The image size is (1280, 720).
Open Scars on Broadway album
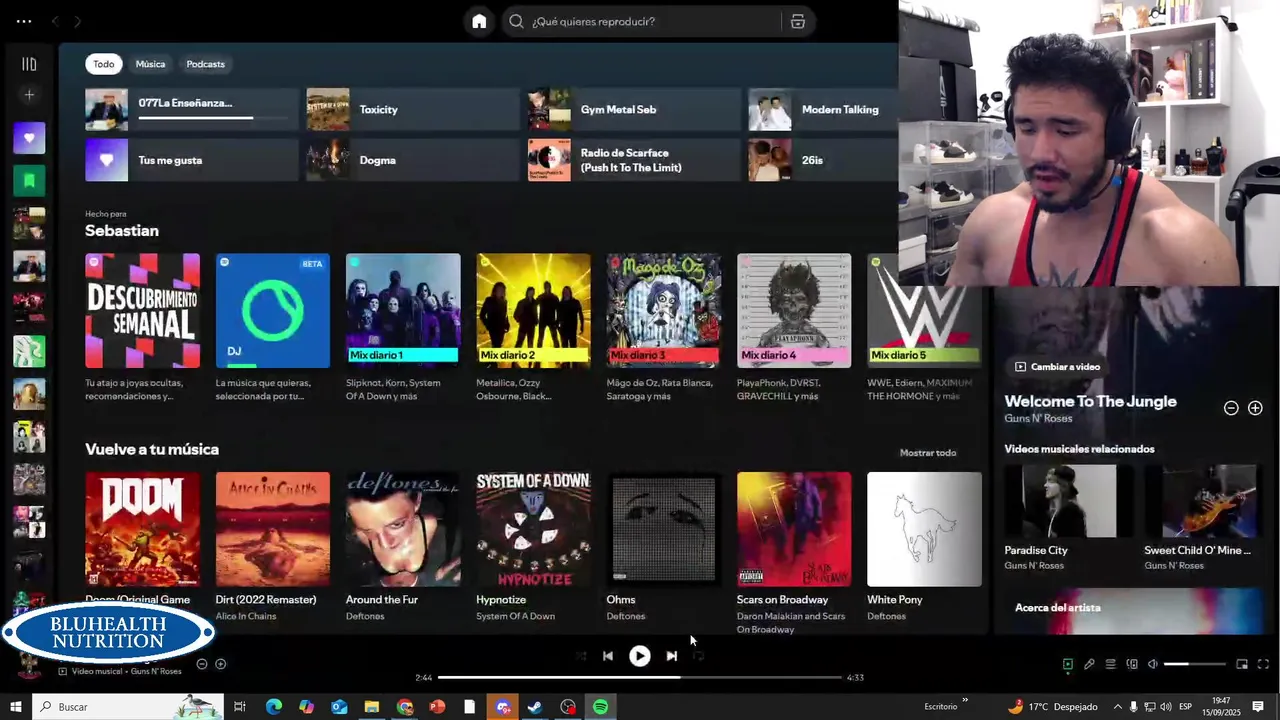point(794,529)
